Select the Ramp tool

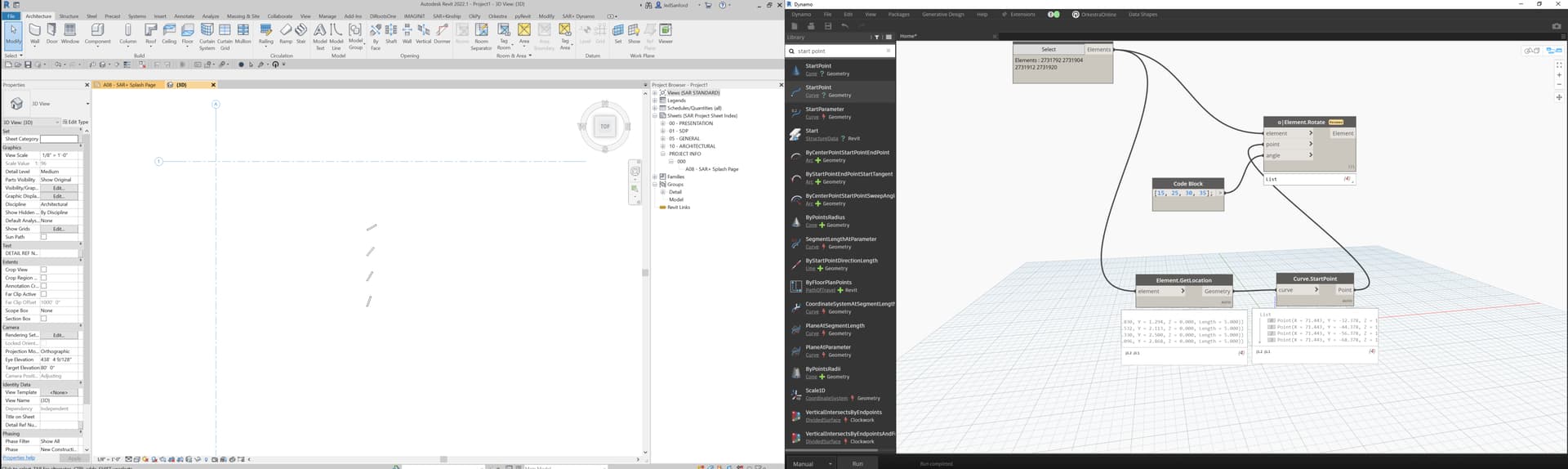pos(286,33)
